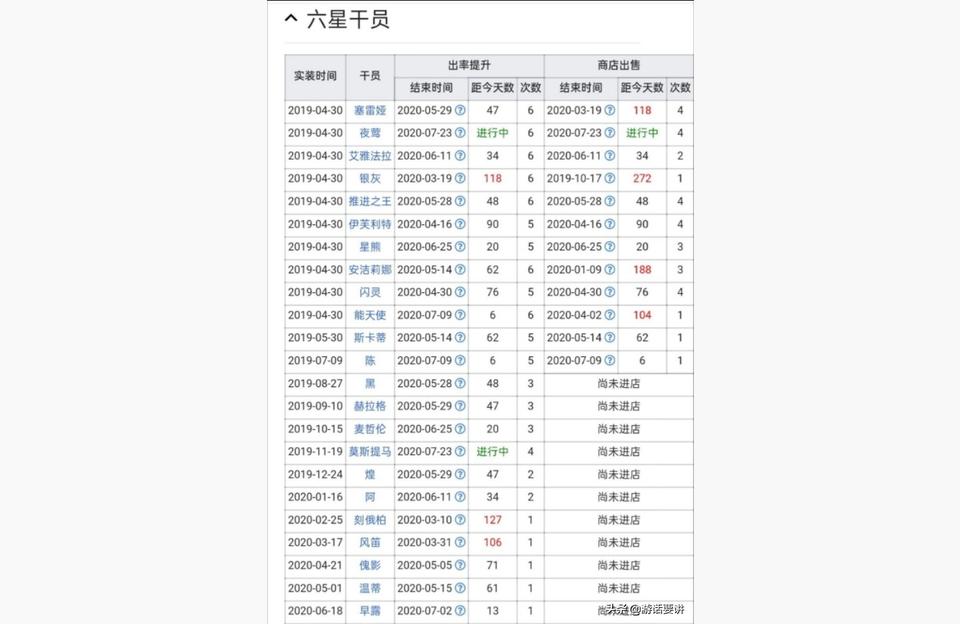Viewport: 960px width, 624px height.
Task: Select the 出率提升 header cell
Action: point(469,66)
